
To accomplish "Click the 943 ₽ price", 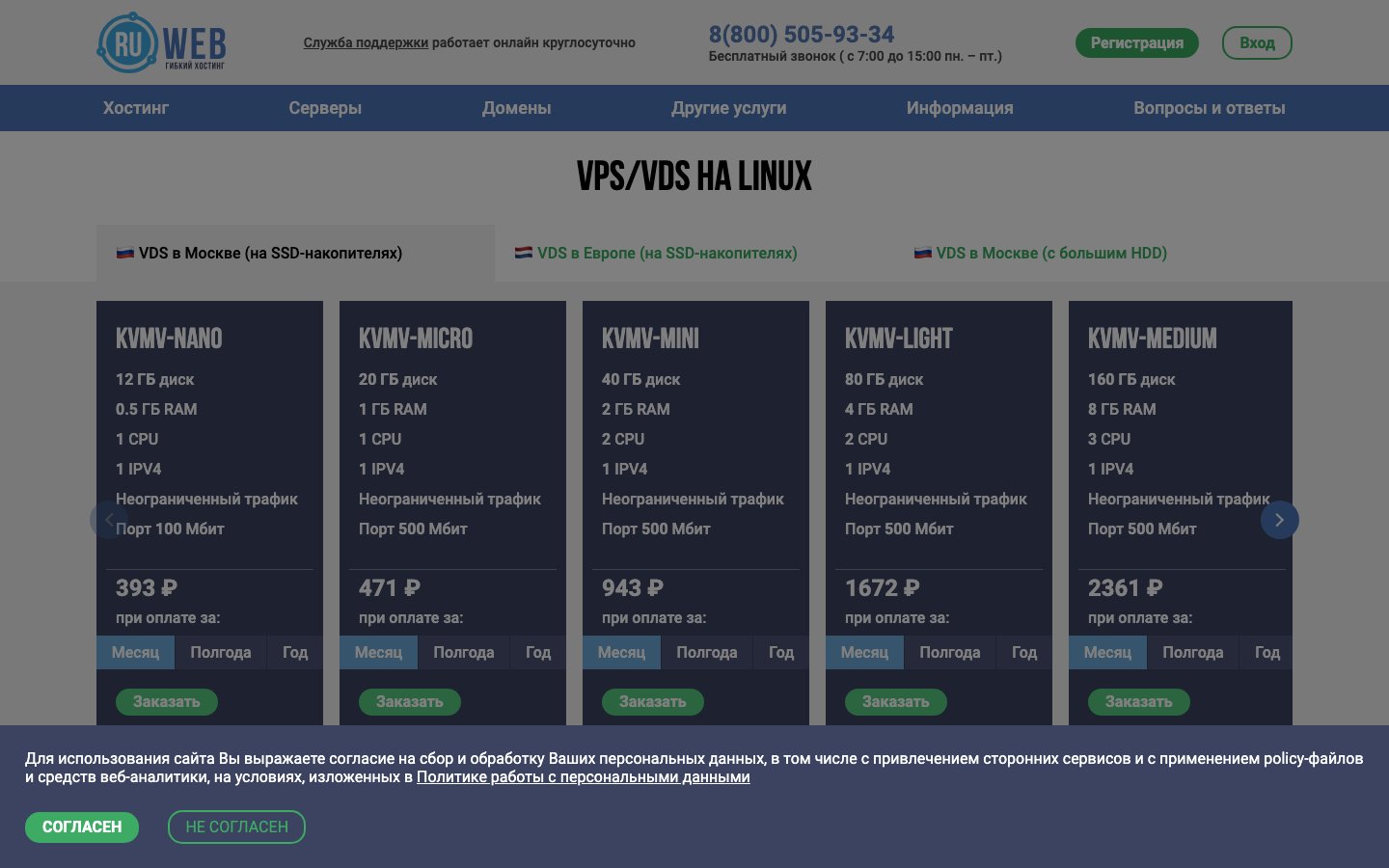I will tap(633, 588).
